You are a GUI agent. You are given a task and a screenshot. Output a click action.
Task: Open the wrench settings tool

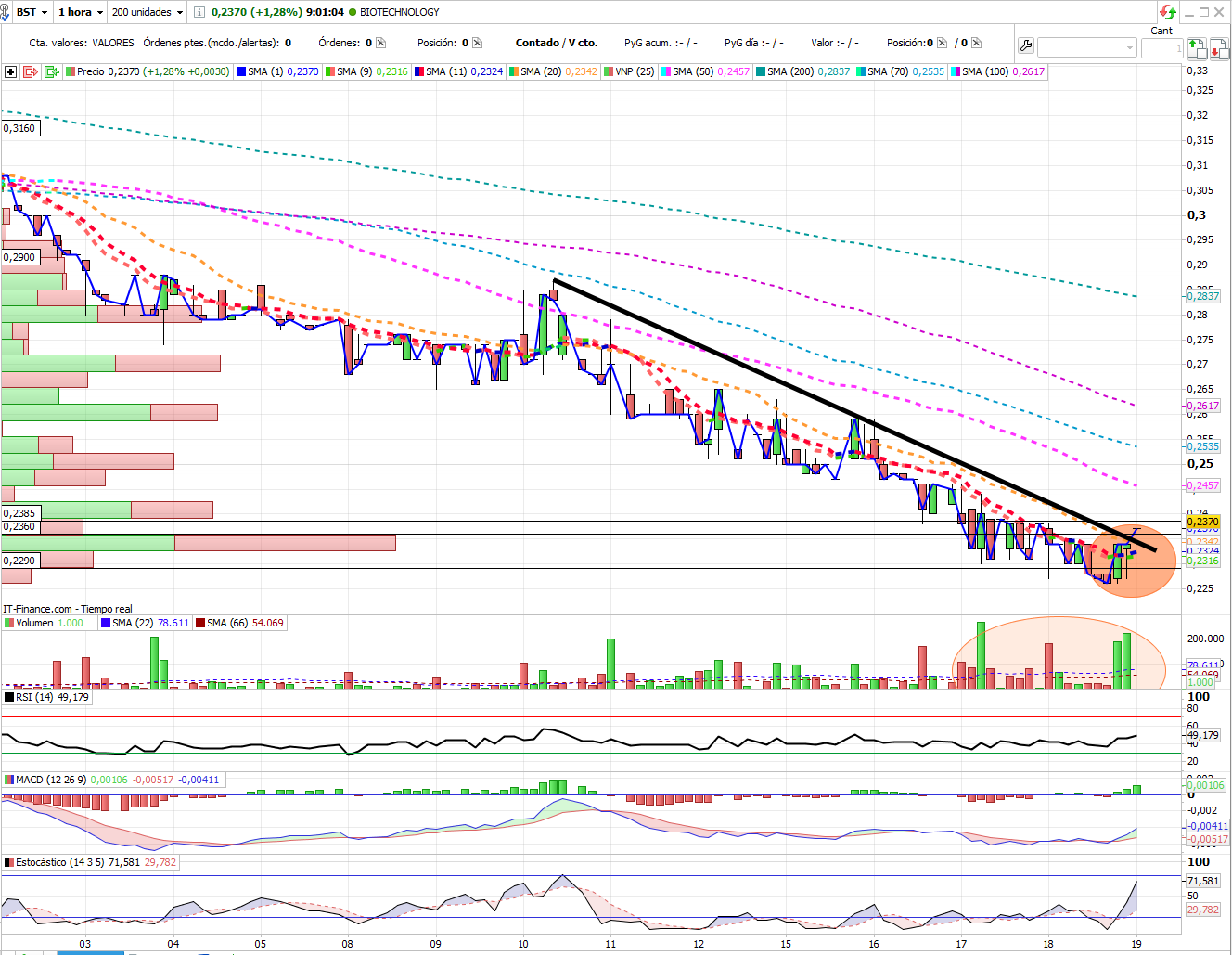pyautogui.click(x=1025, y=46)
